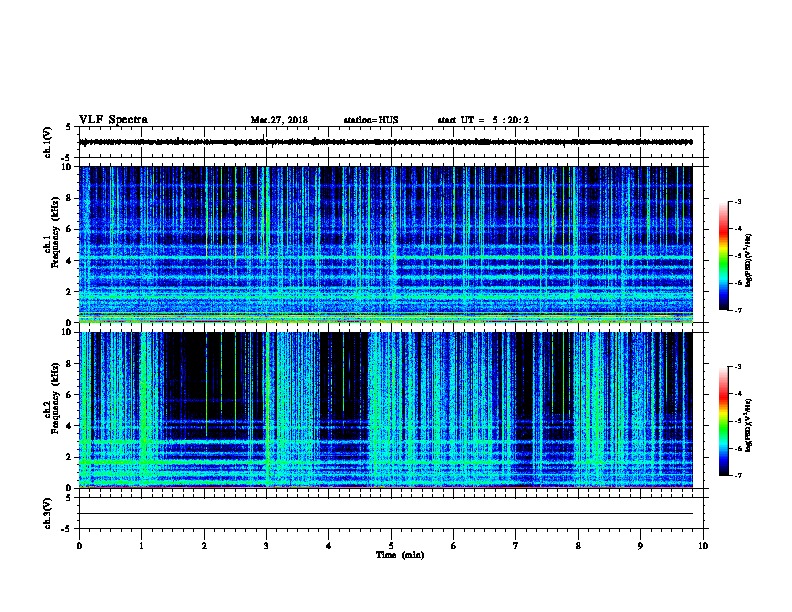Select the "start UT = 5:20:2" header text

[483, 120]
